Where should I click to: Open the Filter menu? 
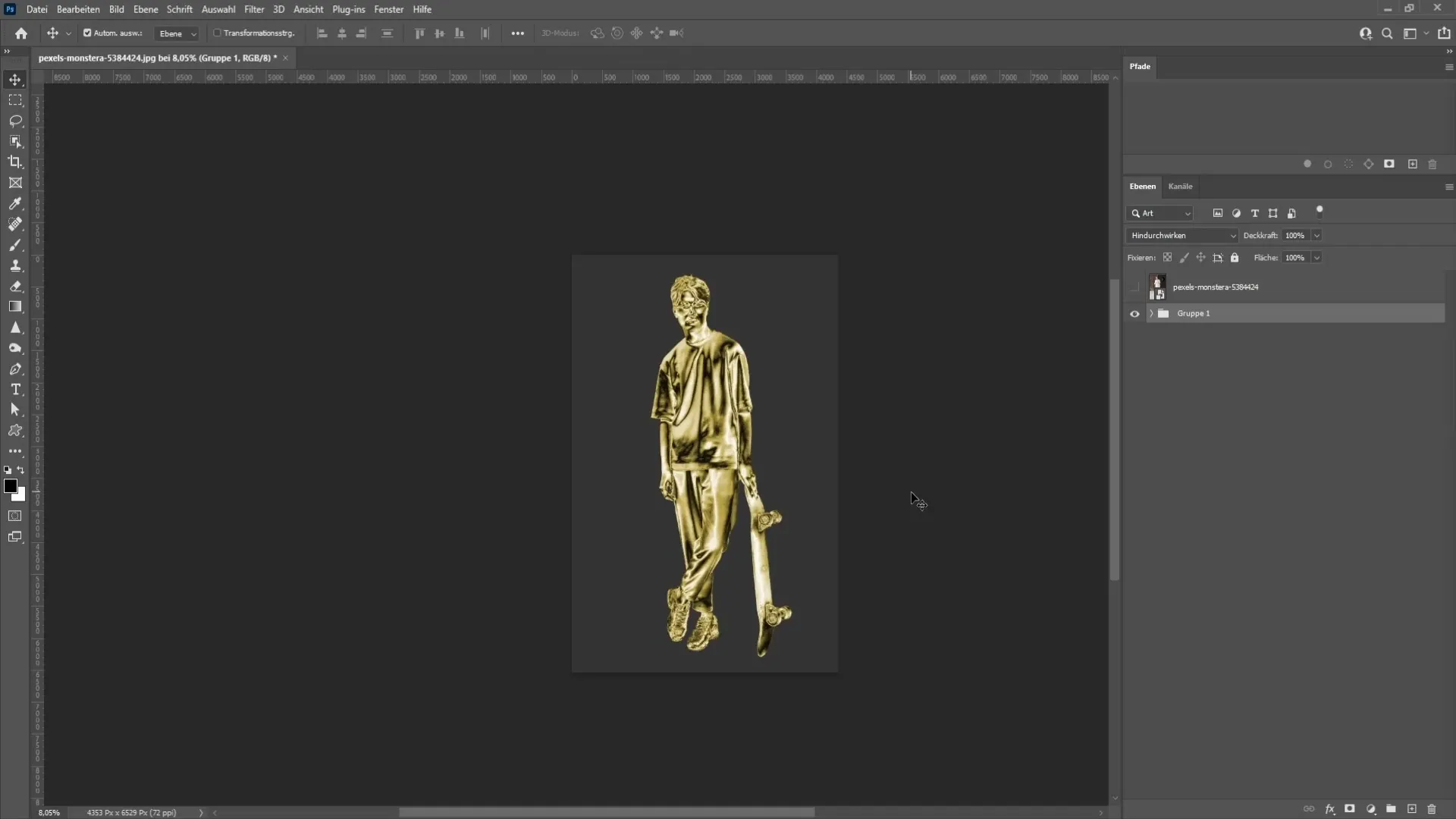click(254, 9)
